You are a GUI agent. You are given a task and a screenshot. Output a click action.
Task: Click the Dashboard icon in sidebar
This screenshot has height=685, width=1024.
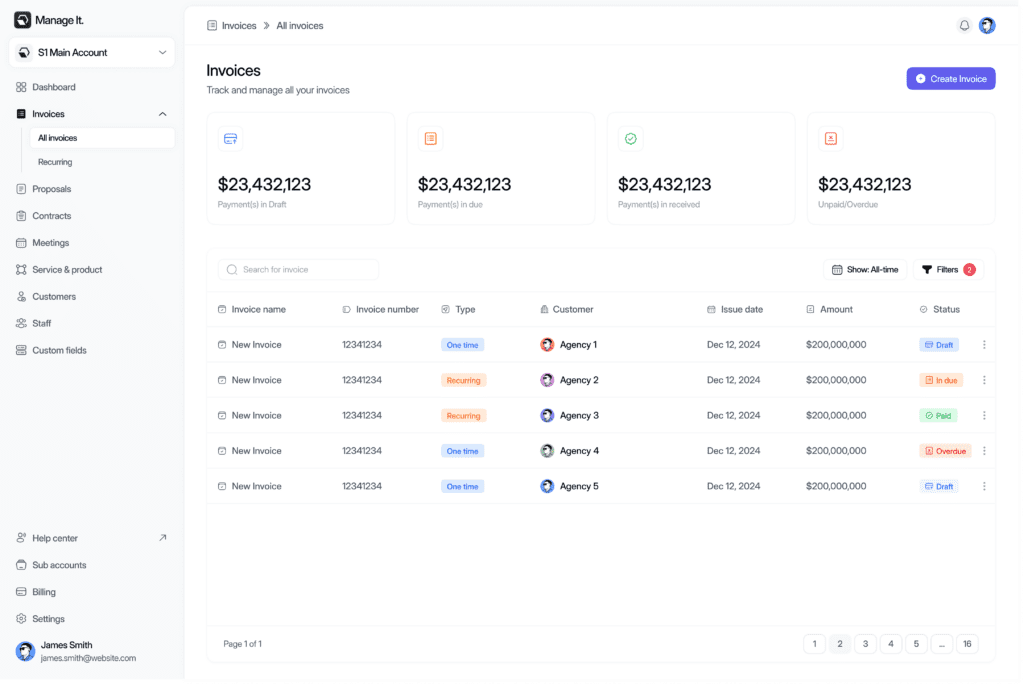22,87
